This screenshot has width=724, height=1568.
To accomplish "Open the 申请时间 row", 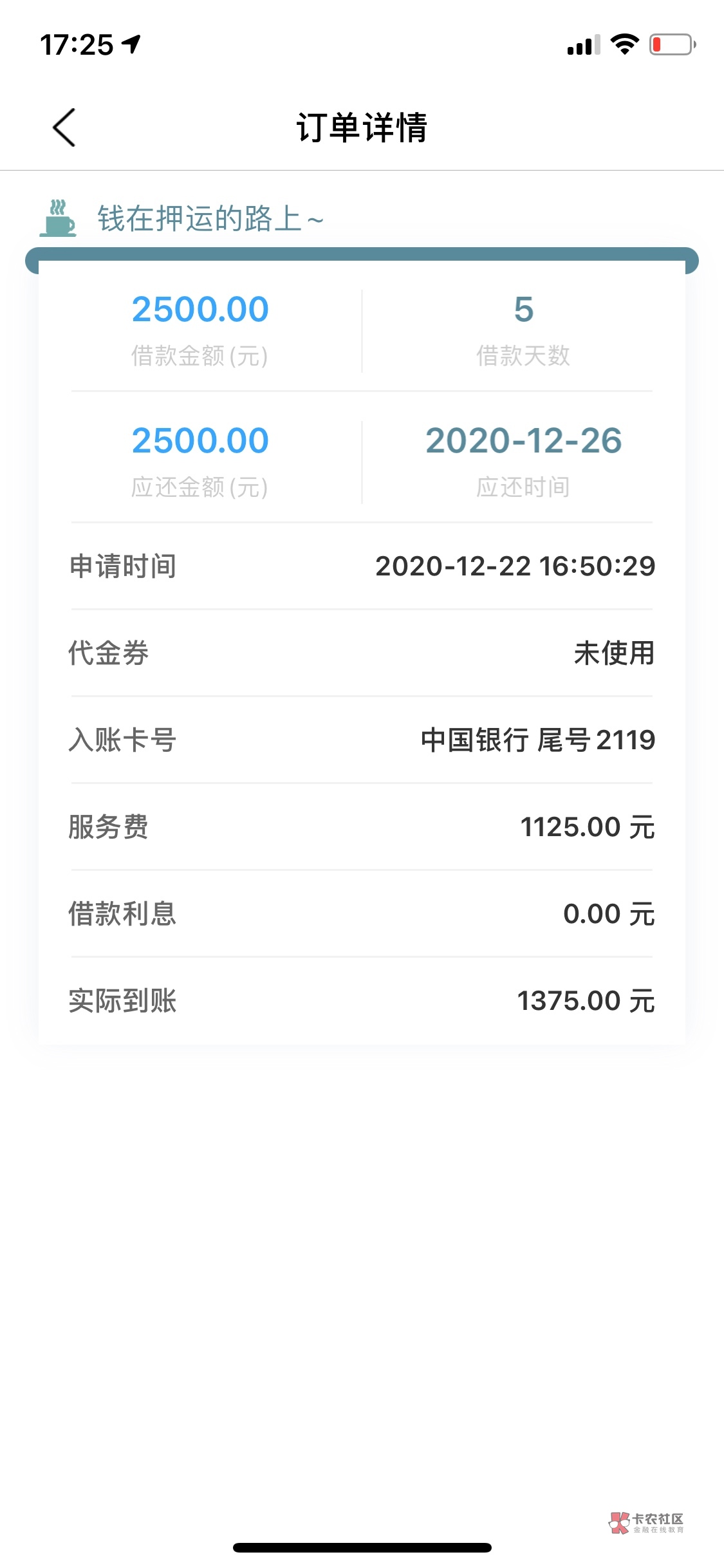I will [362, 566].
